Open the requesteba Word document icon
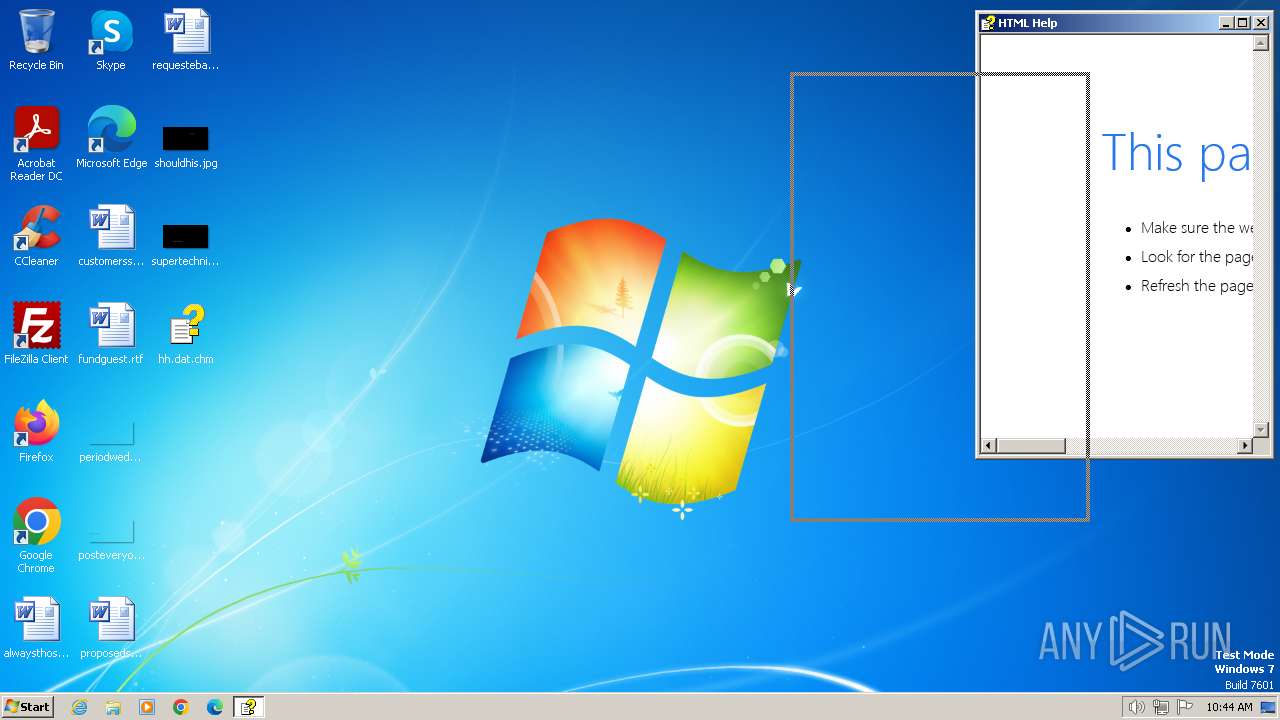 (x=186, y=41)
